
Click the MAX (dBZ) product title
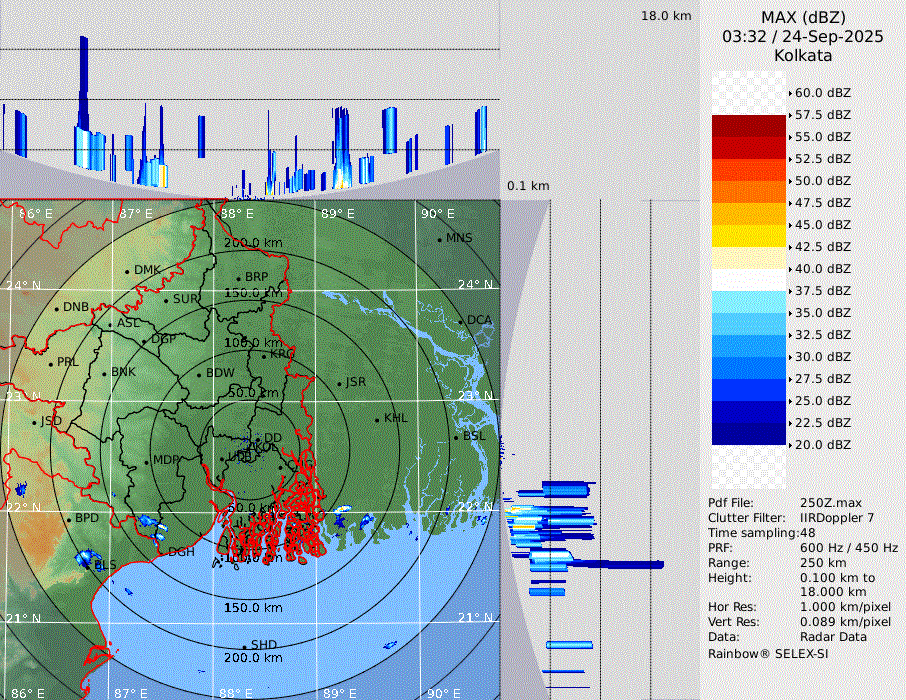[x=803, y=17]
